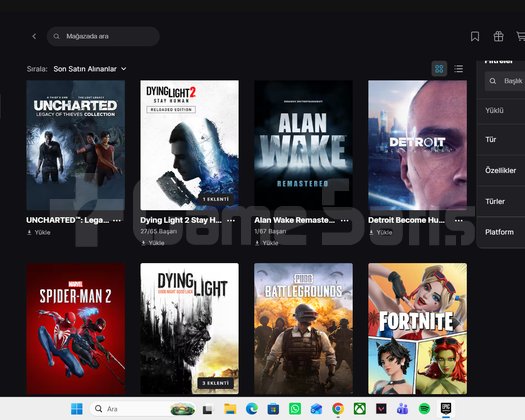Open the UNCHARTED Legacy of Thieves cover

[x=76, y=145]
